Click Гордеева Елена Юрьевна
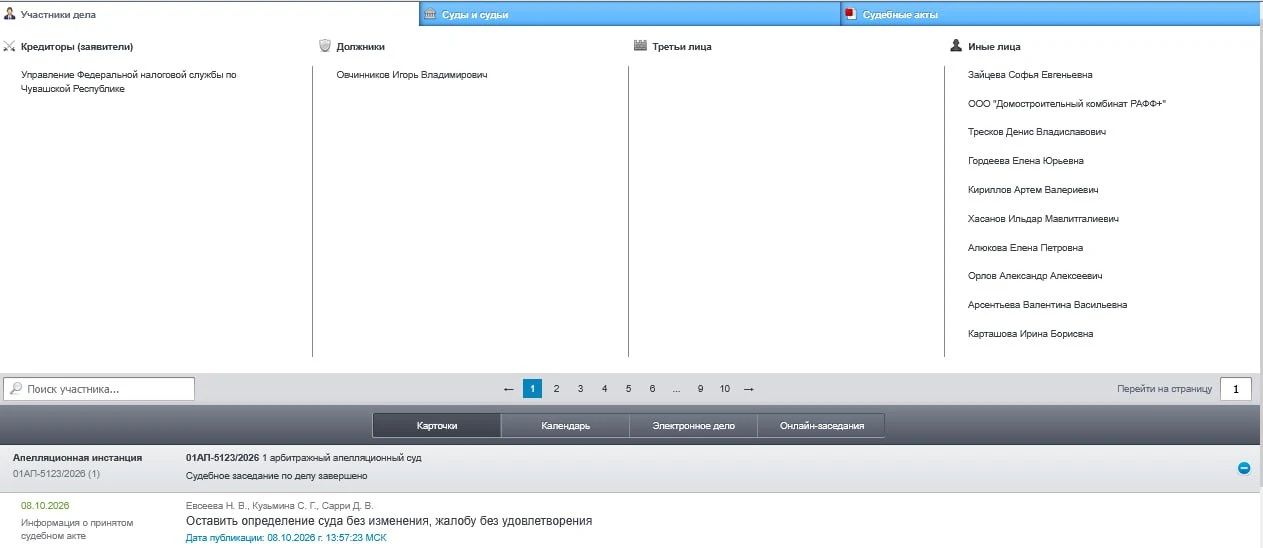The image size is (1263, 548). pos(1025,161)
